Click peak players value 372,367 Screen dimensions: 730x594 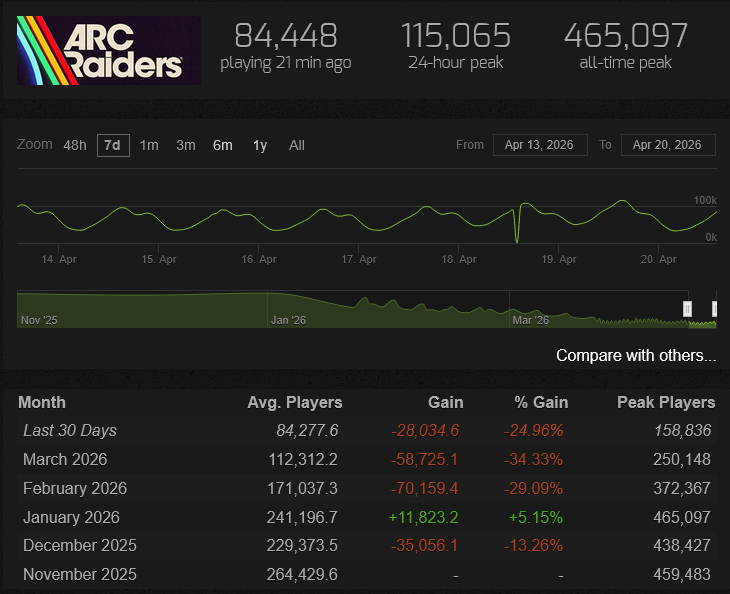point(682,488)
